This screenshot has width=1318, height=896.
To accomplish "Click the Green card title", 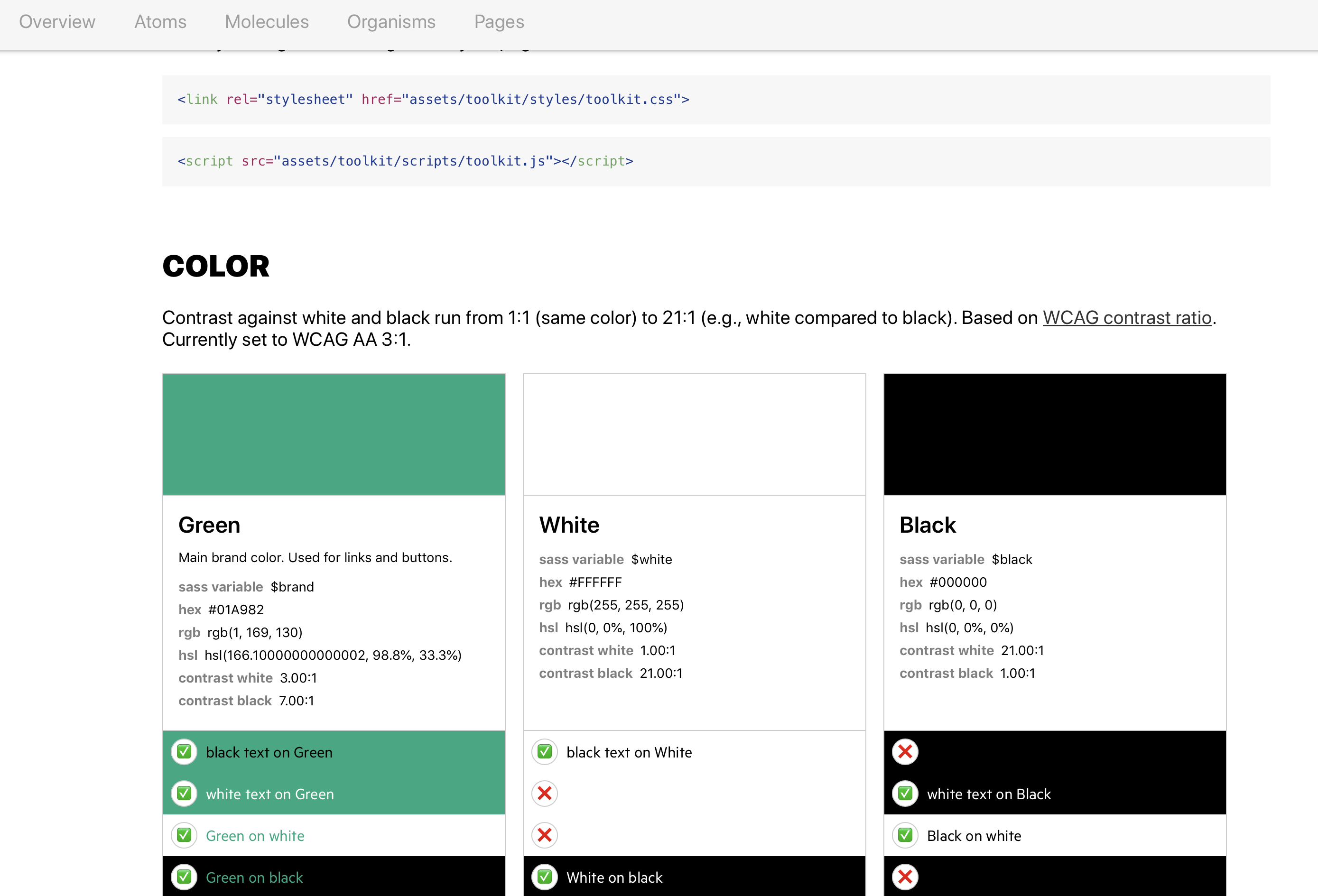I will click(x=209, y=525).
